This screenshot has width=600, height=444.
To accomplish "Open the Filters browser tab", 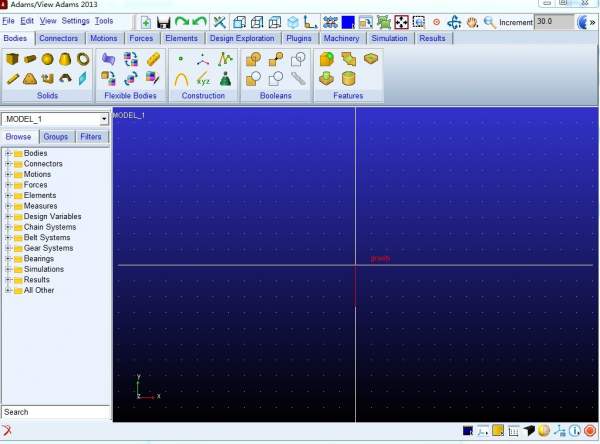I will click(91, 137).
